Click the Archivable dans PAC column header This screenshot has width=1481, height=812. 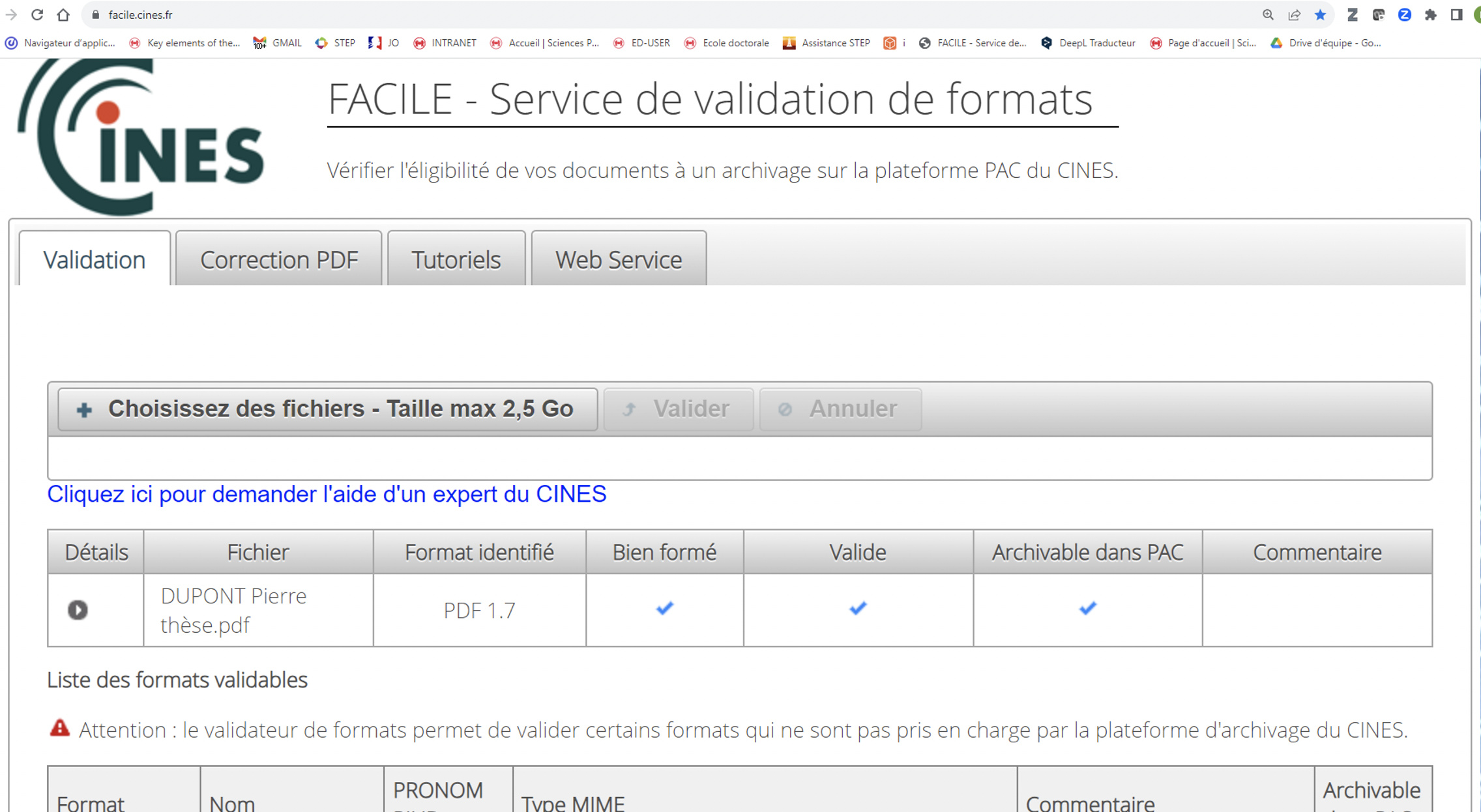pyautogui.click(x=1087, y=552)
